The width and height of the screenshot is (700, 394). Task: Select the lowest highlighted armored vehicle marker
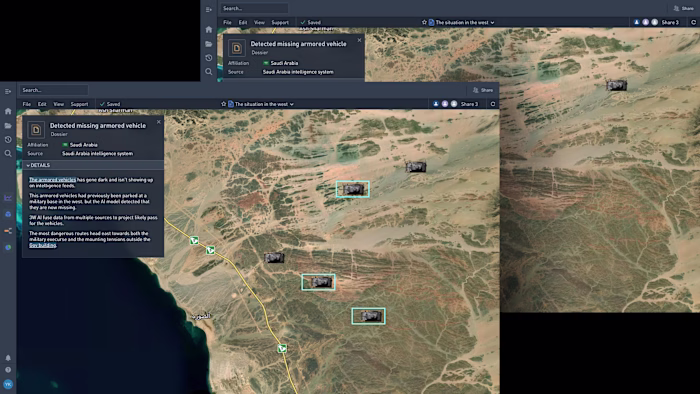(x=368, y=316)
